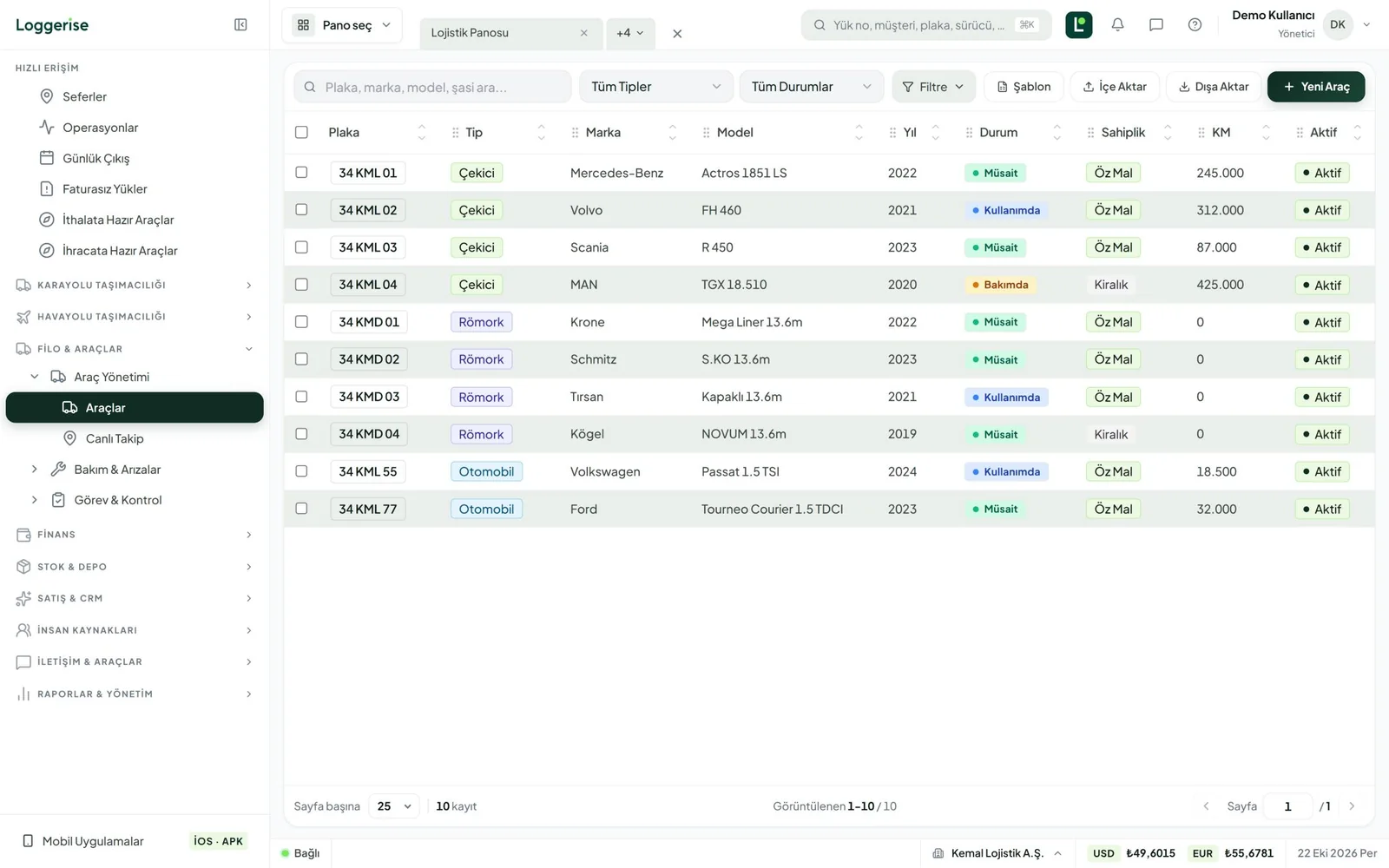Check the row for 34 KML 77

click(301, 509)
